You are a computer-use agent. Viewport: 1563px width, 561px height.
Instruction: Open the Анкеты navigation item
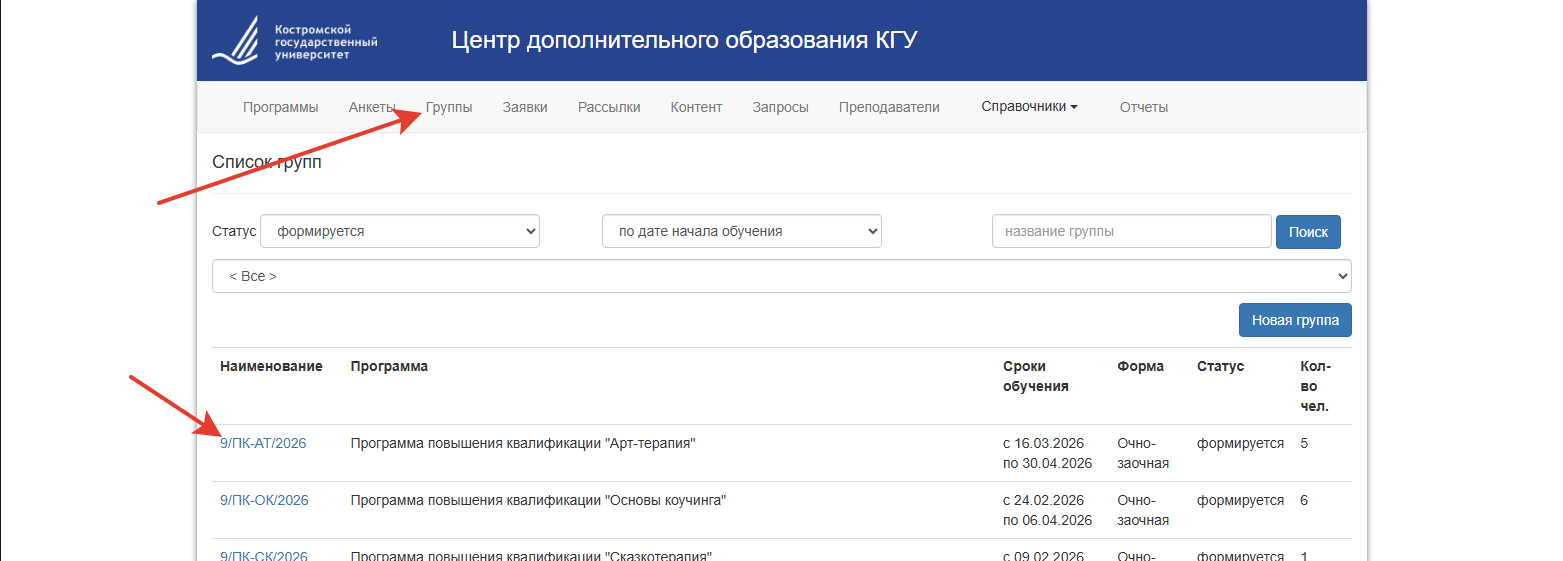point(372,107)
